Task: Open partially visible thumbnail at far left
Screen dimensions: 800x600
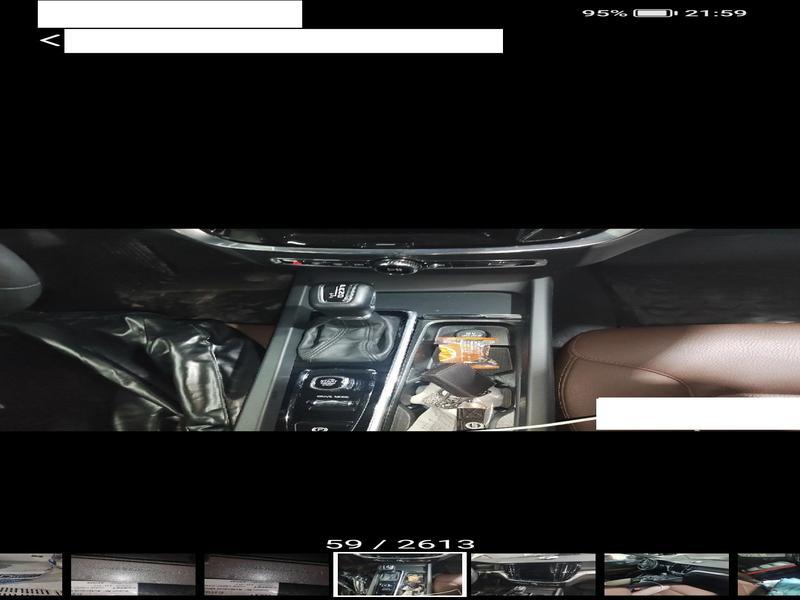Action: pos(30,575)
